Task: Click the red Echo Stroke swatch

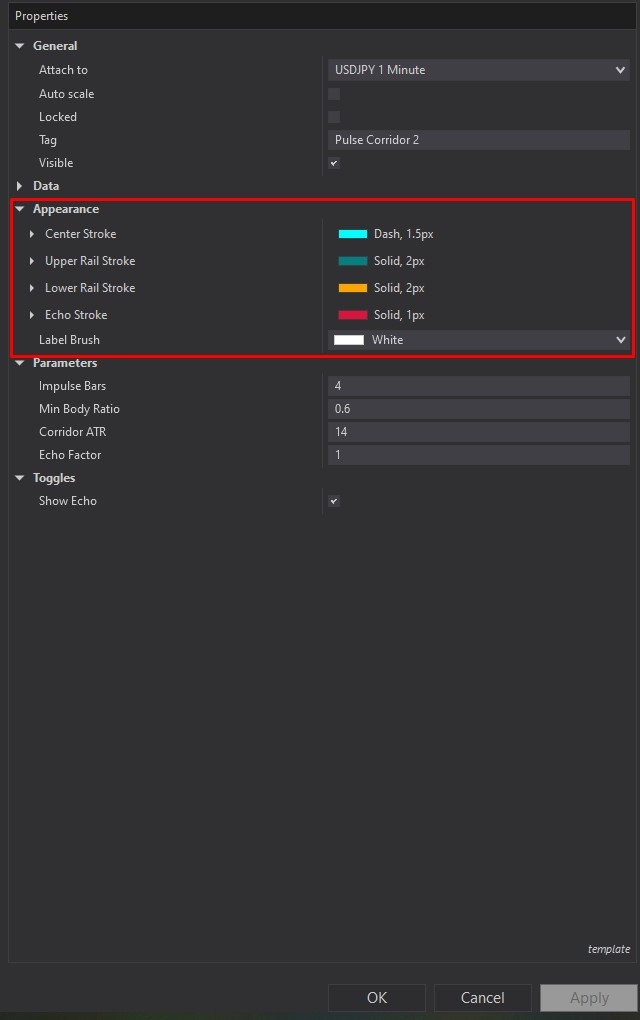Action: click(x=353, y=315)
